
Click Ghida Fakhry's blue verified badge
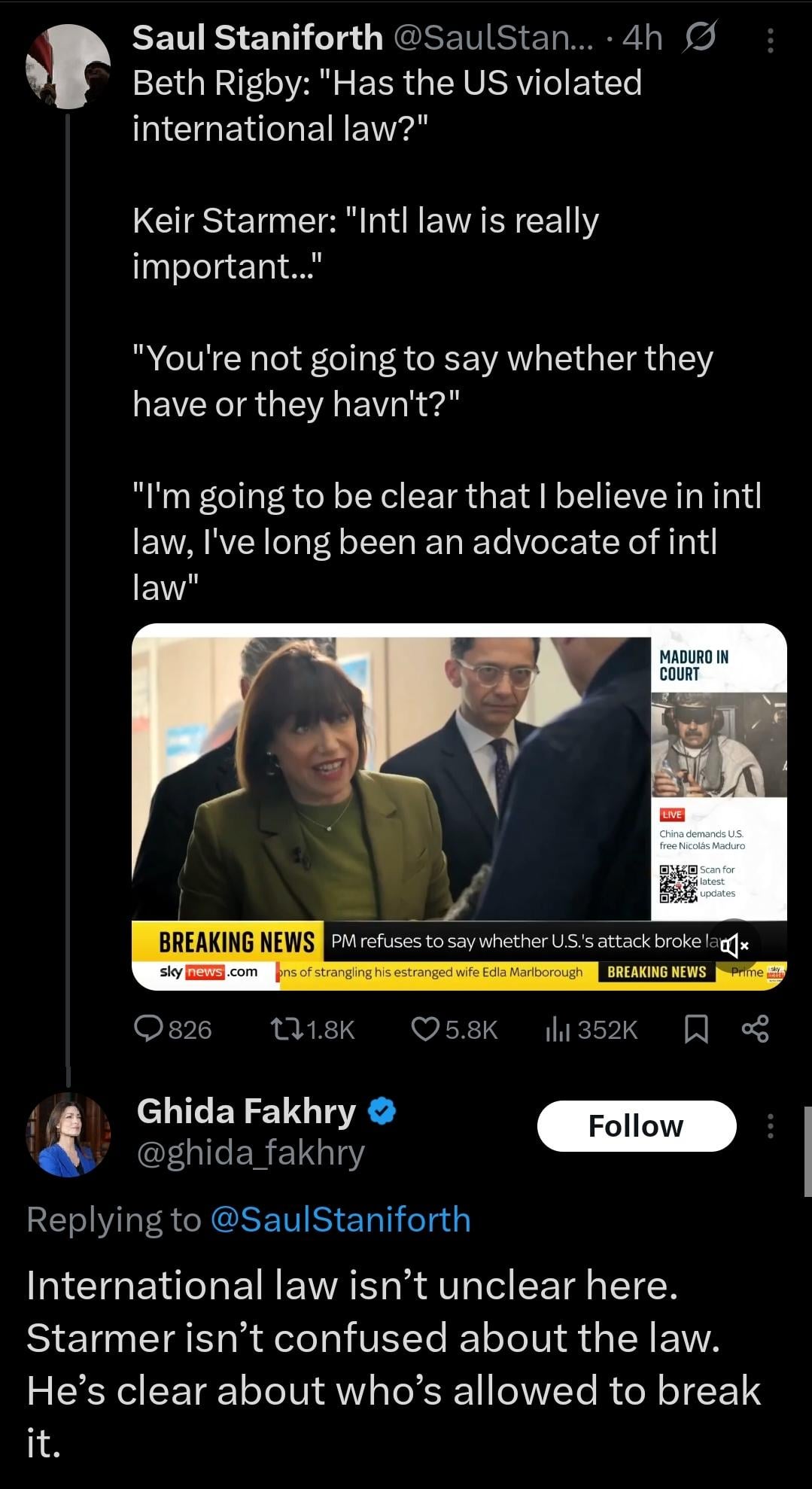382,1111
